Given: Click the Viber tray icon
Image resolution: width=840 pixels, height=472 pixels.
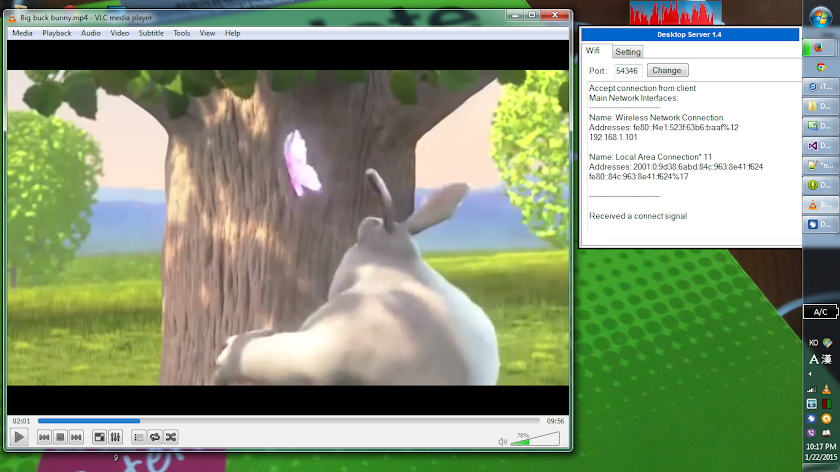Looking at the screenshot, I should [812, 433].
